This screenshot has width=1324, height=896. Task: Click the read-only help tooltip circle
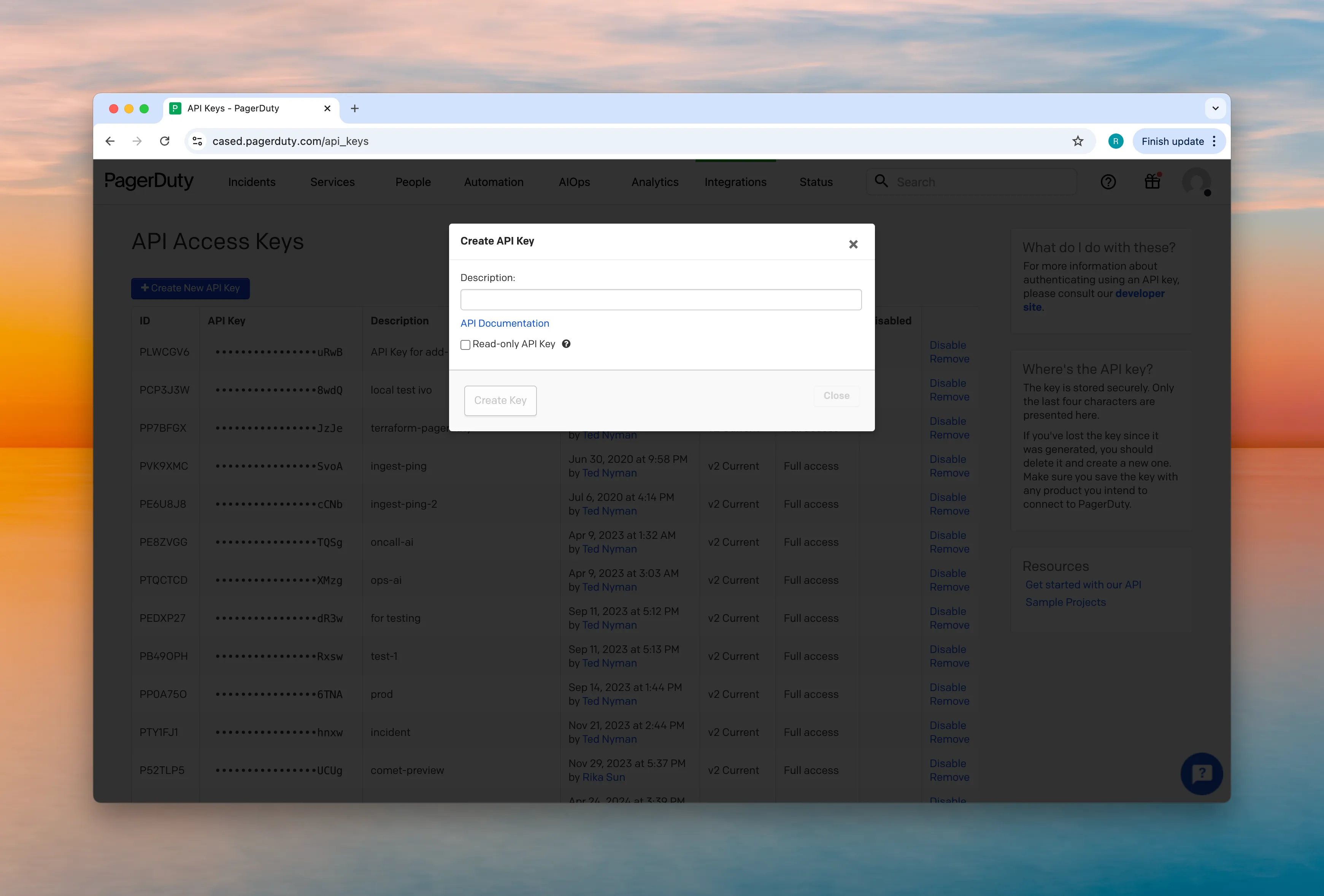coord(566,344)
